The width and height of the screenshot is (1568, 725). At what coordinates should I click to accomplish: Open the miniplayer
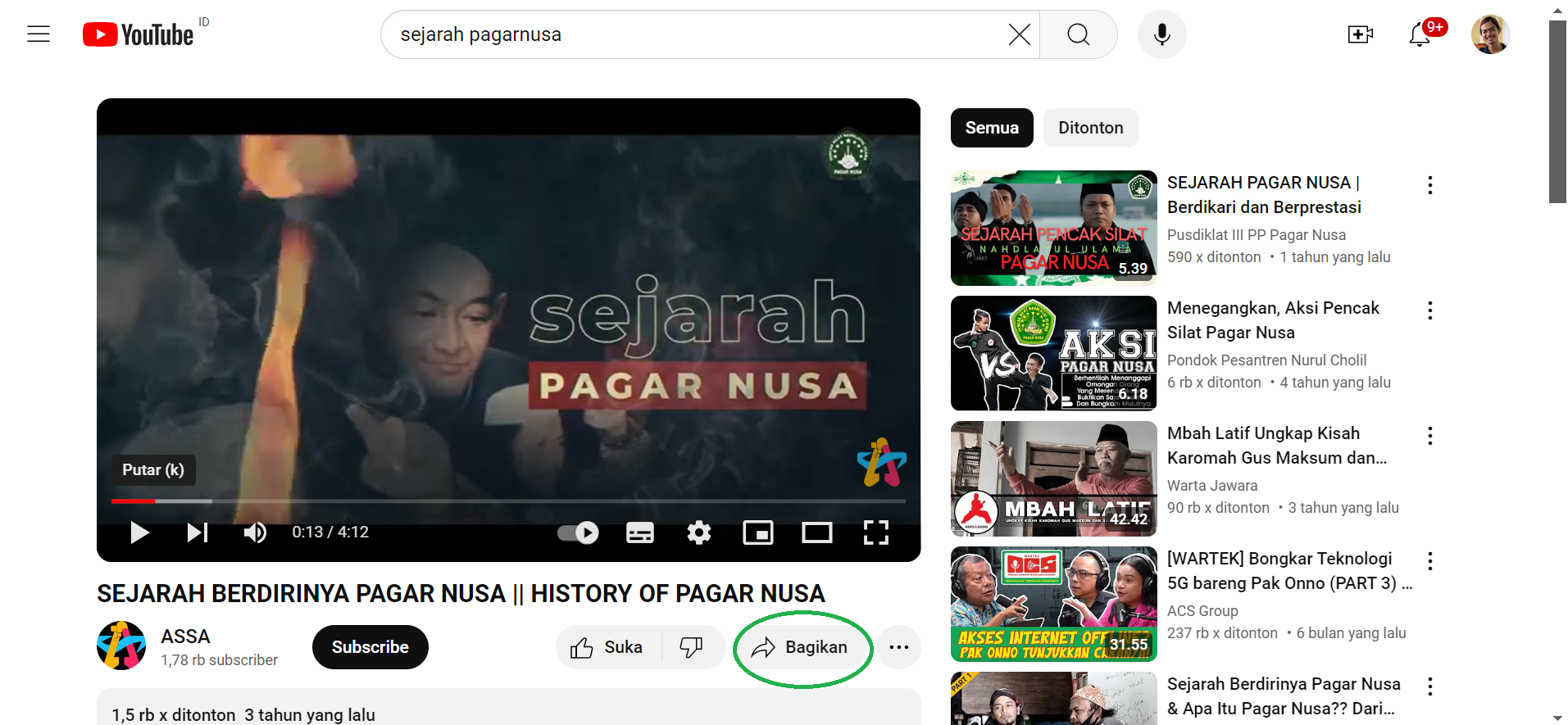click(x=757, y=533)
